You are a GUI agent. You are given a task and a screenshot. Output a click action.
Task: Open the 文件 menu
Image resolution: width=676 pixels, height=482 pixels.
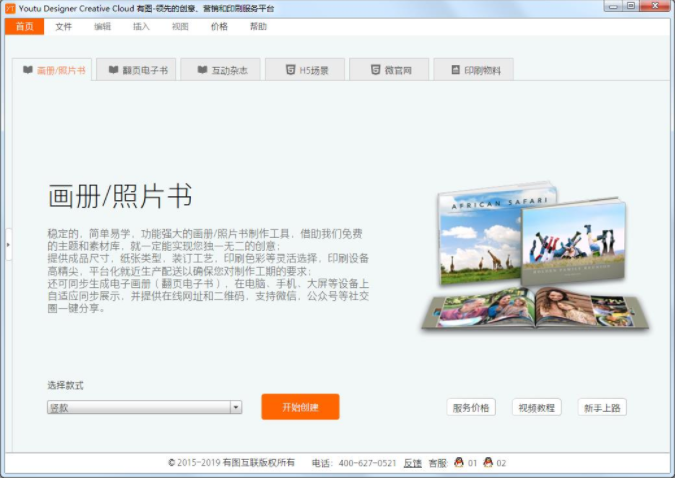(x=63, y=27)
